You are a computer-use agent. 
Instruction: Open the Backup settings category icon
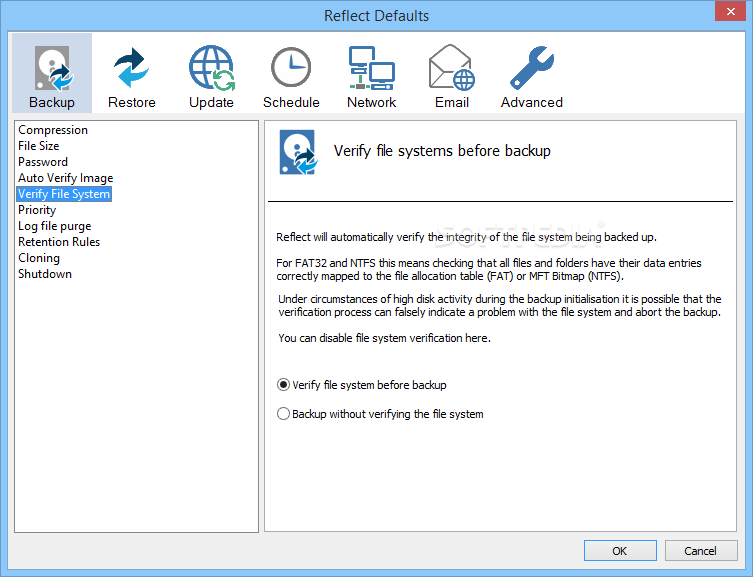tap(52, 73)
